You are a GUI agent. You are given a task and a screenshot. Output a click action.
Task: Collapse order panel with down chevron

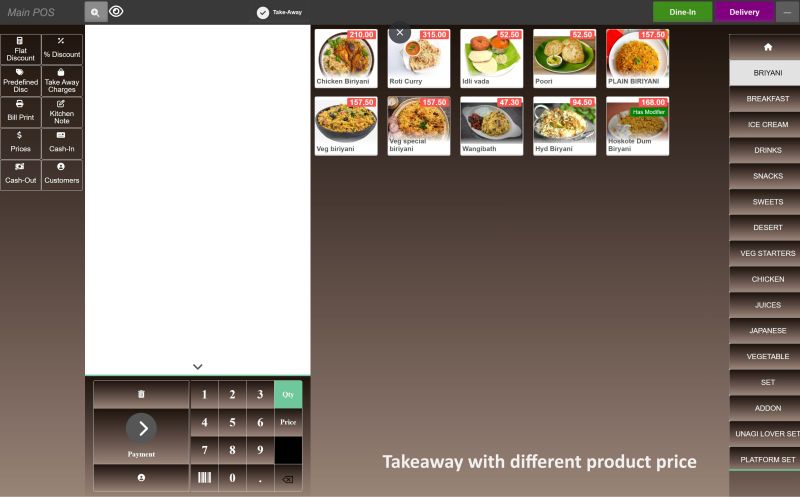point(197,366)
